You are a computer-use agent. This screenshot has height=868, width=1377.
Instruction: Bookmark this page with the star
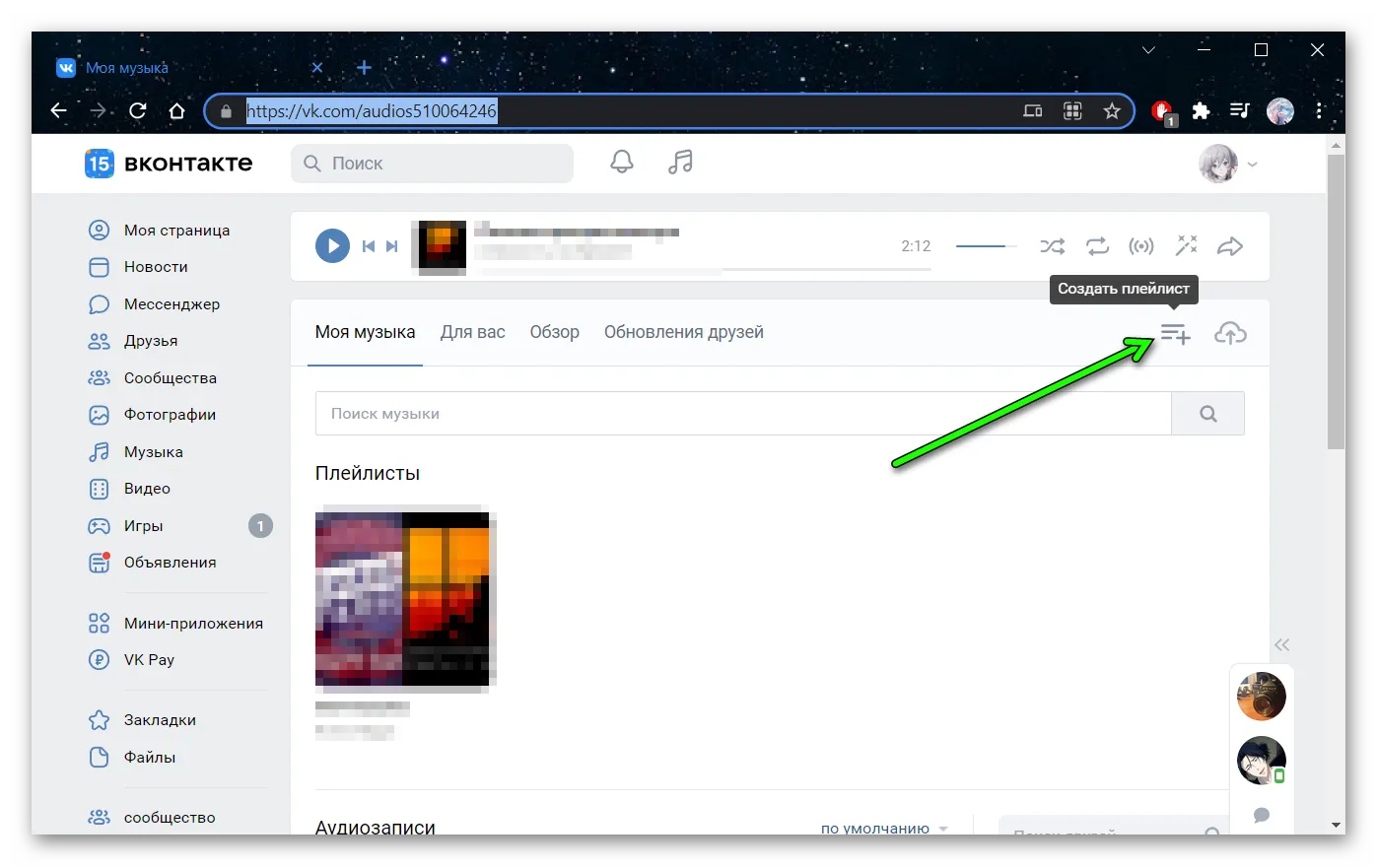pos(1112,111)
